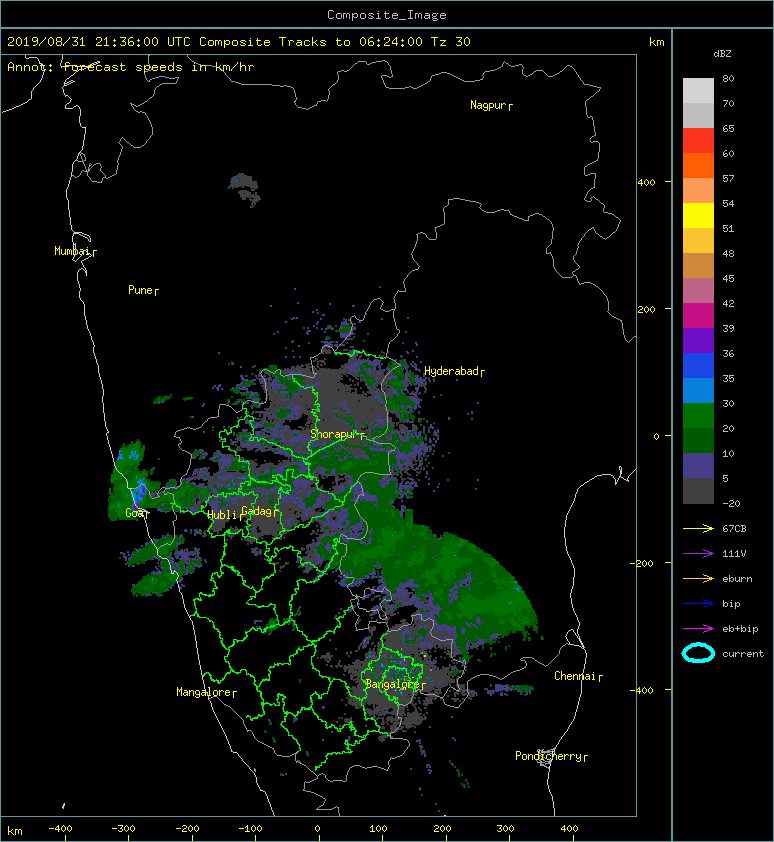Screen dimensions: 774x842
Task: Click the Composite_Image title text
Action: click(387, 15)
